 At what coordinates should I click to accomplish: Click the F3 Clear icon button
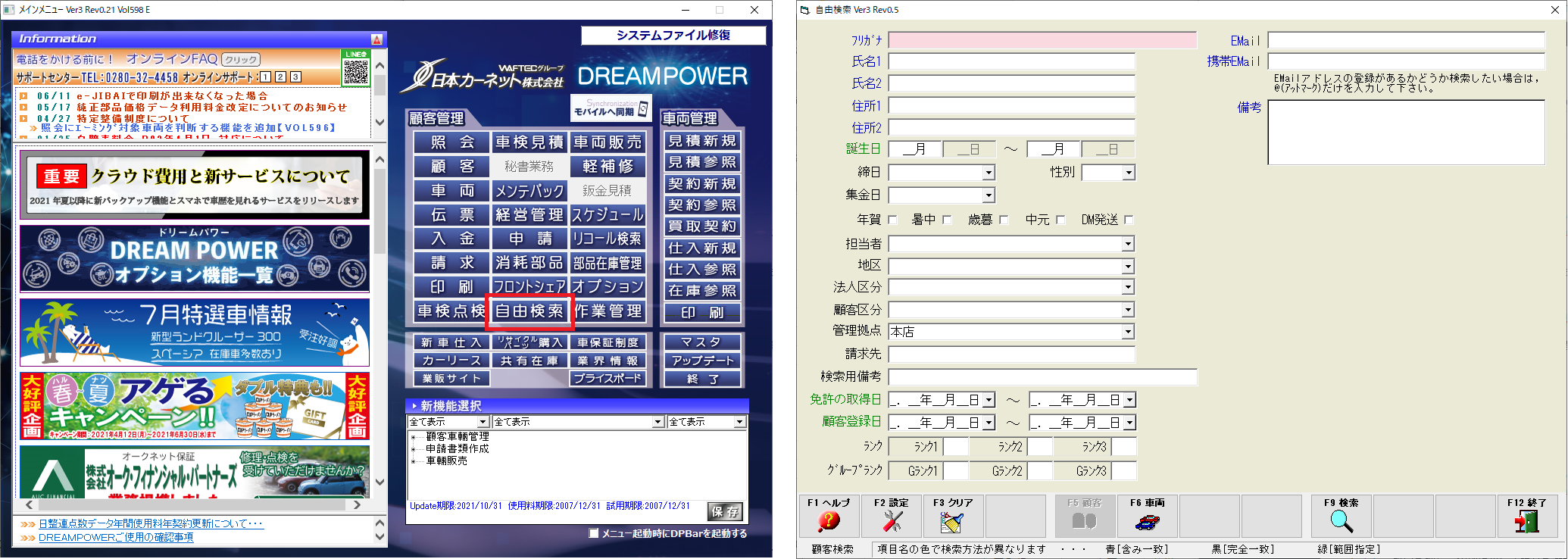point(953,516)
